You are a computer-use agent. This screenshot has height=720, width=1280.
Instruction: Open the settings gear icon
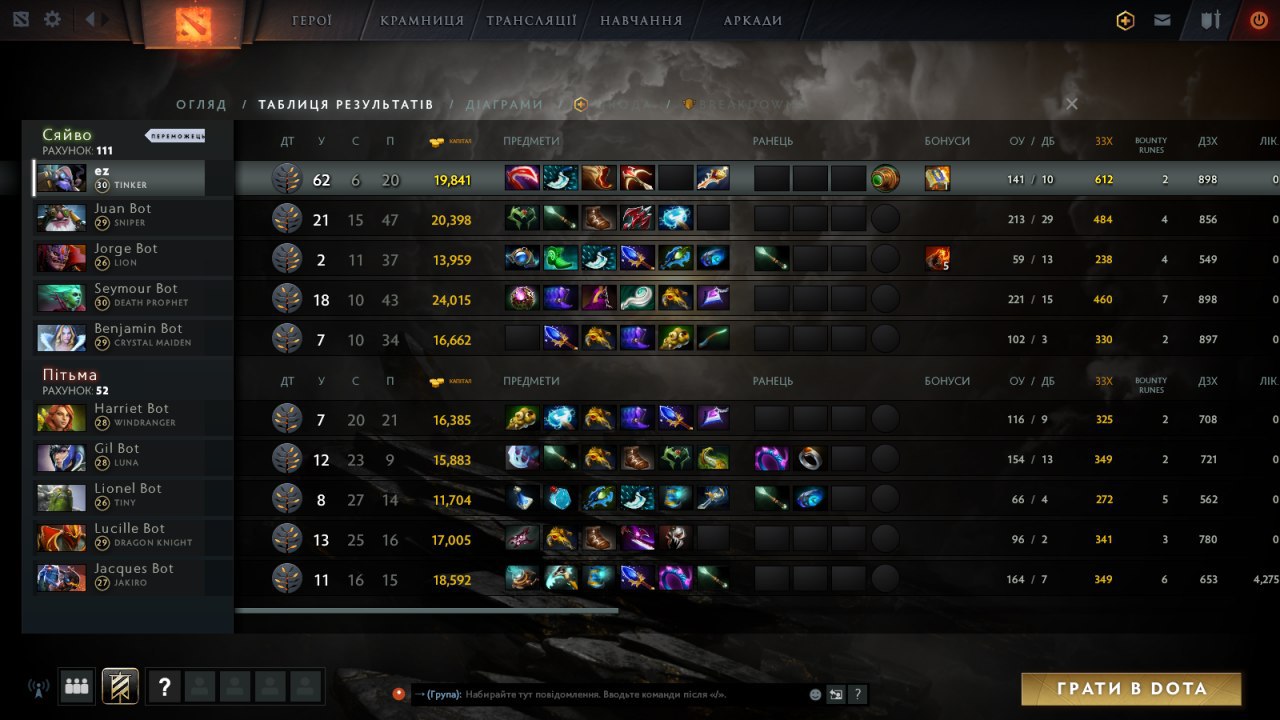52,19
